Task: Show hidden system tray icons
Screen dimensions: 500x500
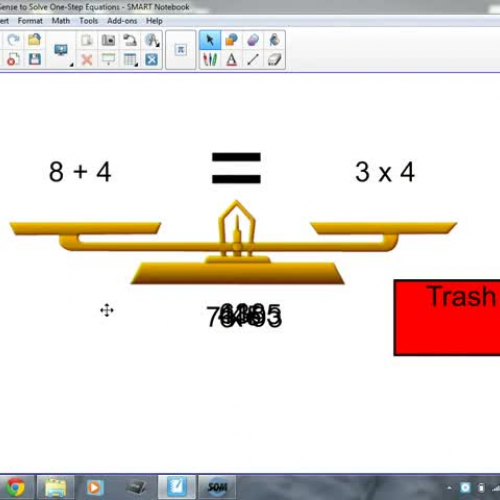Action: coord(449,488)
